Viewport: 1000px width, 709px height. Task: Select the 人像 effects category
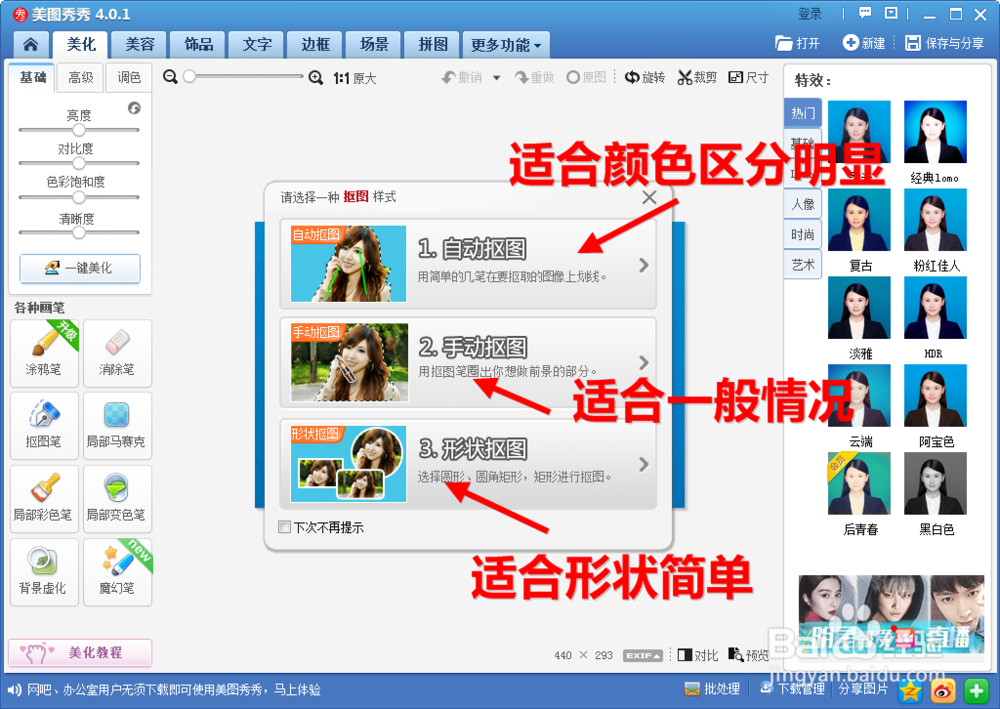(x=803, y=204)
